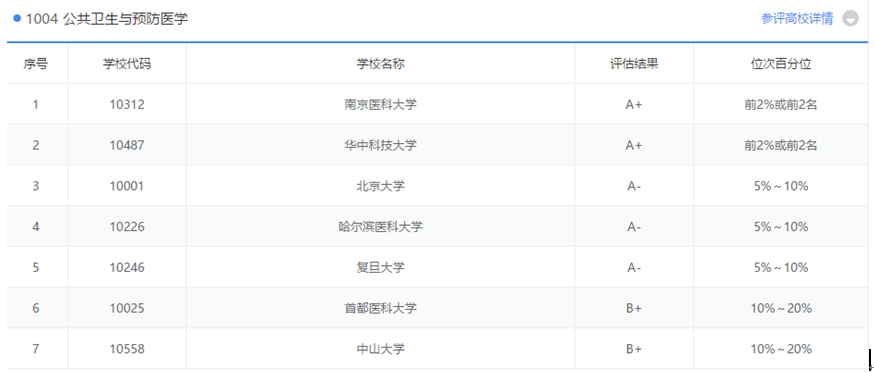Click school code 10558

click(127, 348)
